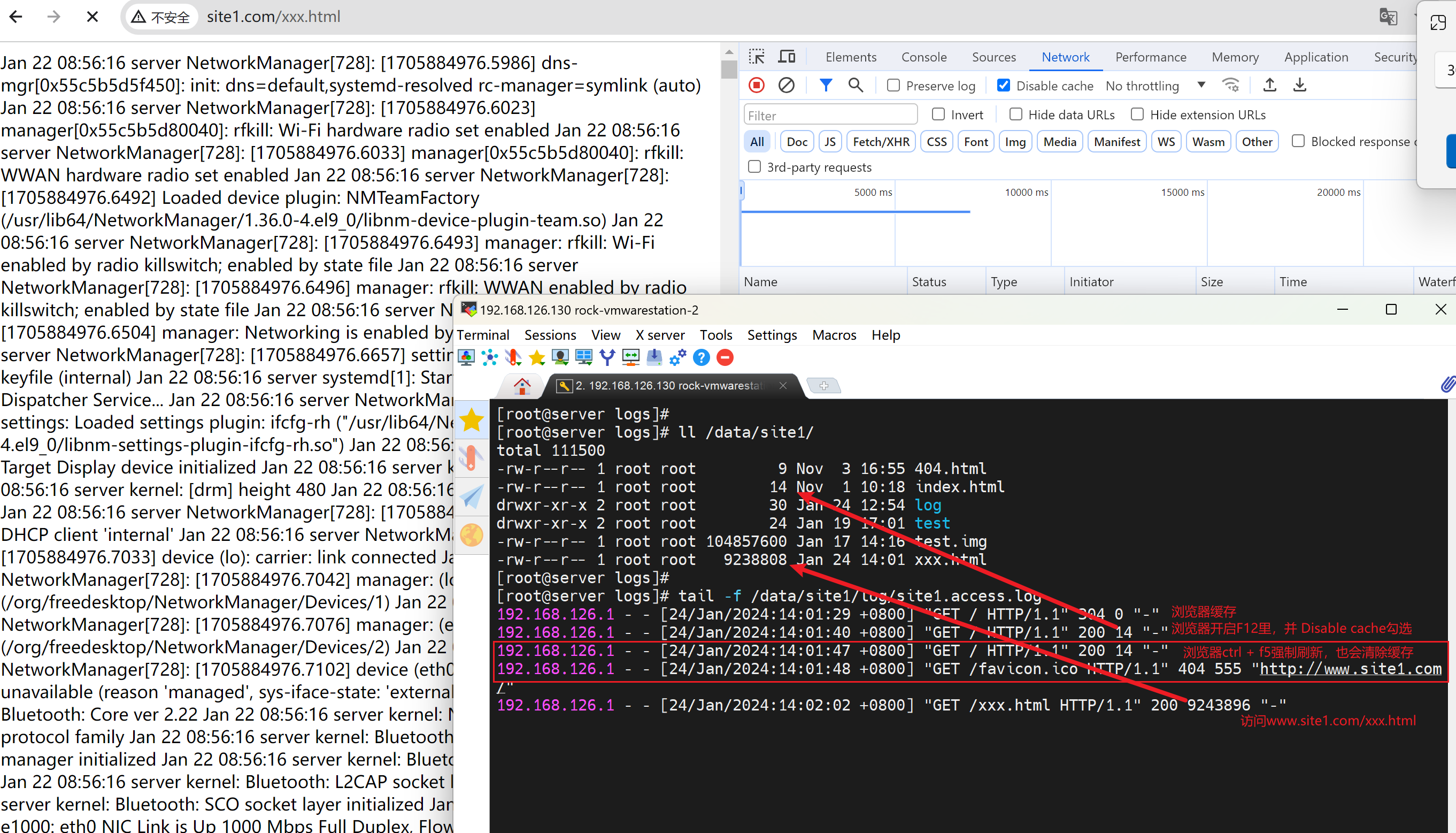The width and height of the screenshot is (1456, 833).
Task: Click the Filter input field
Action: pos(830,115)
